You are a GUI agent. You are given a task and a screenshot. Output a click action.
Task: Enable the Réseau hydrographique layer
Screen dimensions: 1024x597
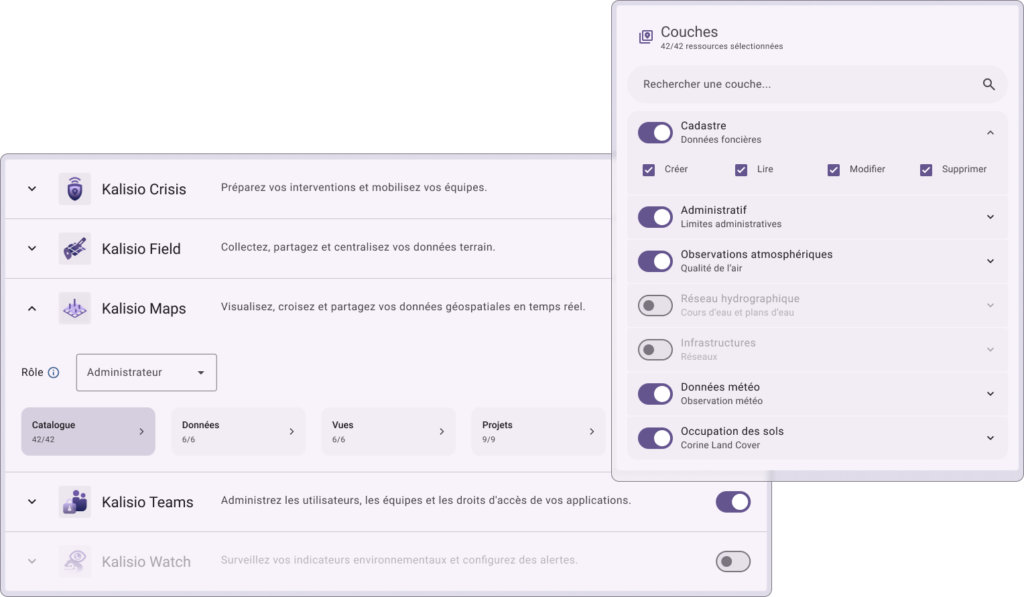(655, 305)
